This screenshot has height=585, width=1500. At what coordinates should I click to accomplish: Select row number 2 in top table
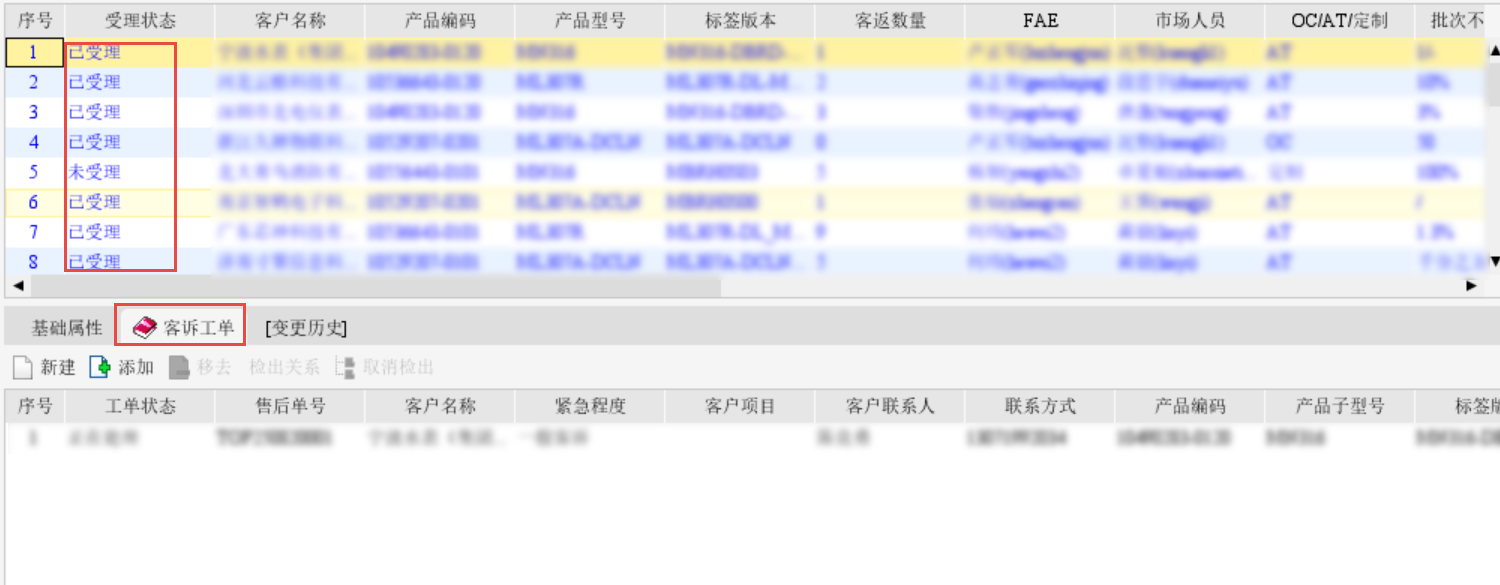[34, 82]
